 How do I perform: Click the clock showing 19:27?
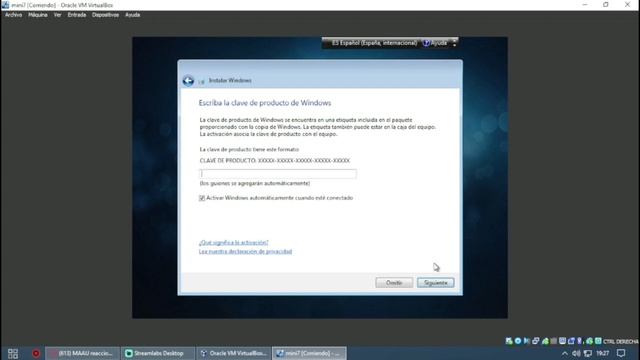tap(602, 353)
